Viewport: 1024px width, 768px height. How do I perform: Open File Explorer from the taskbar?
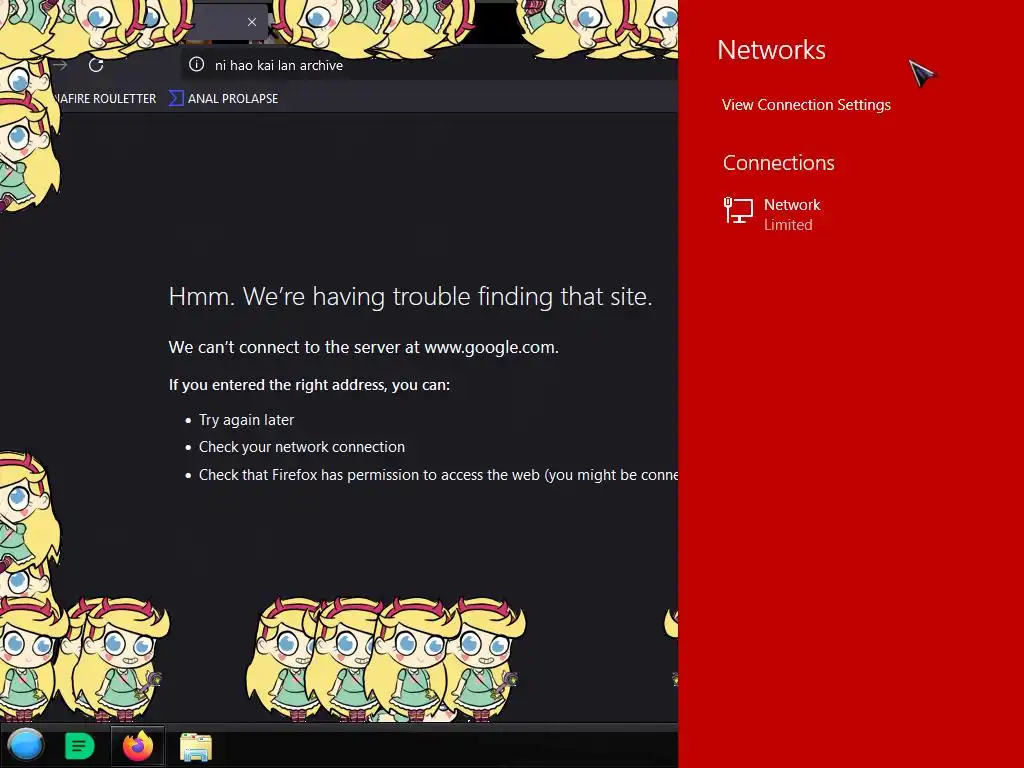pos(196,746)
